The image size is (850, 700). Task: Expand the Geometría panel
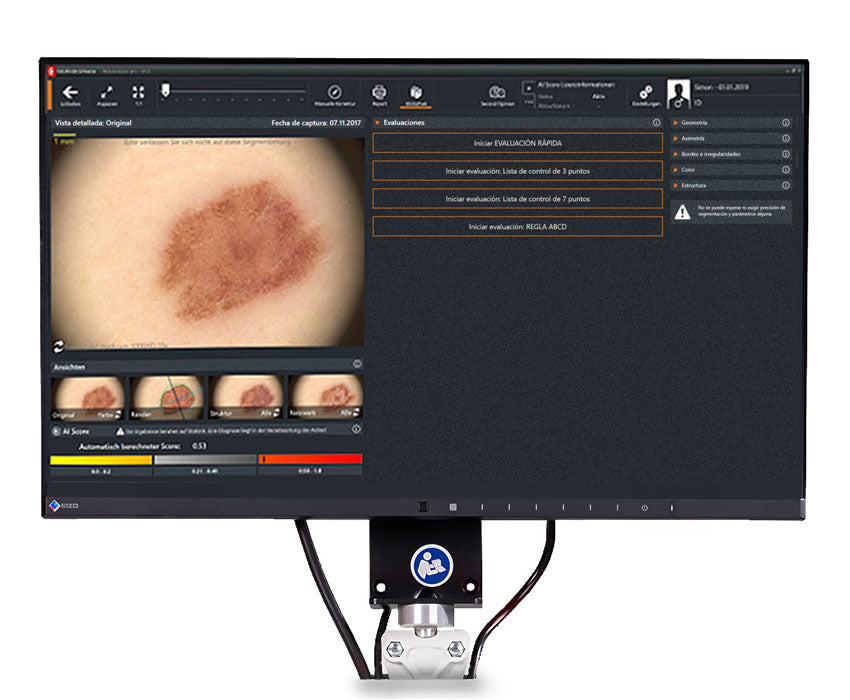point(676,123)
